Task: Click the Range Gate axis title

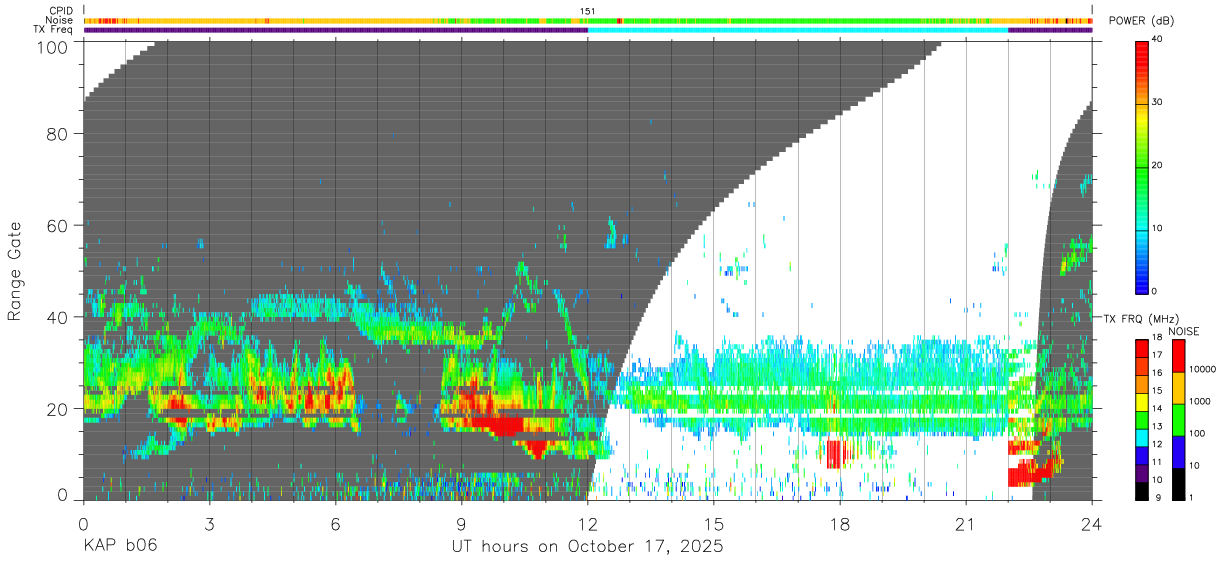Action: coord(15,271)
